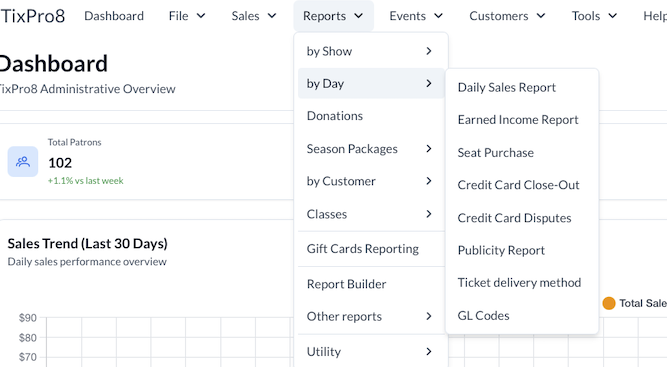Open Gift Cards Reporting

coord(371,249)
